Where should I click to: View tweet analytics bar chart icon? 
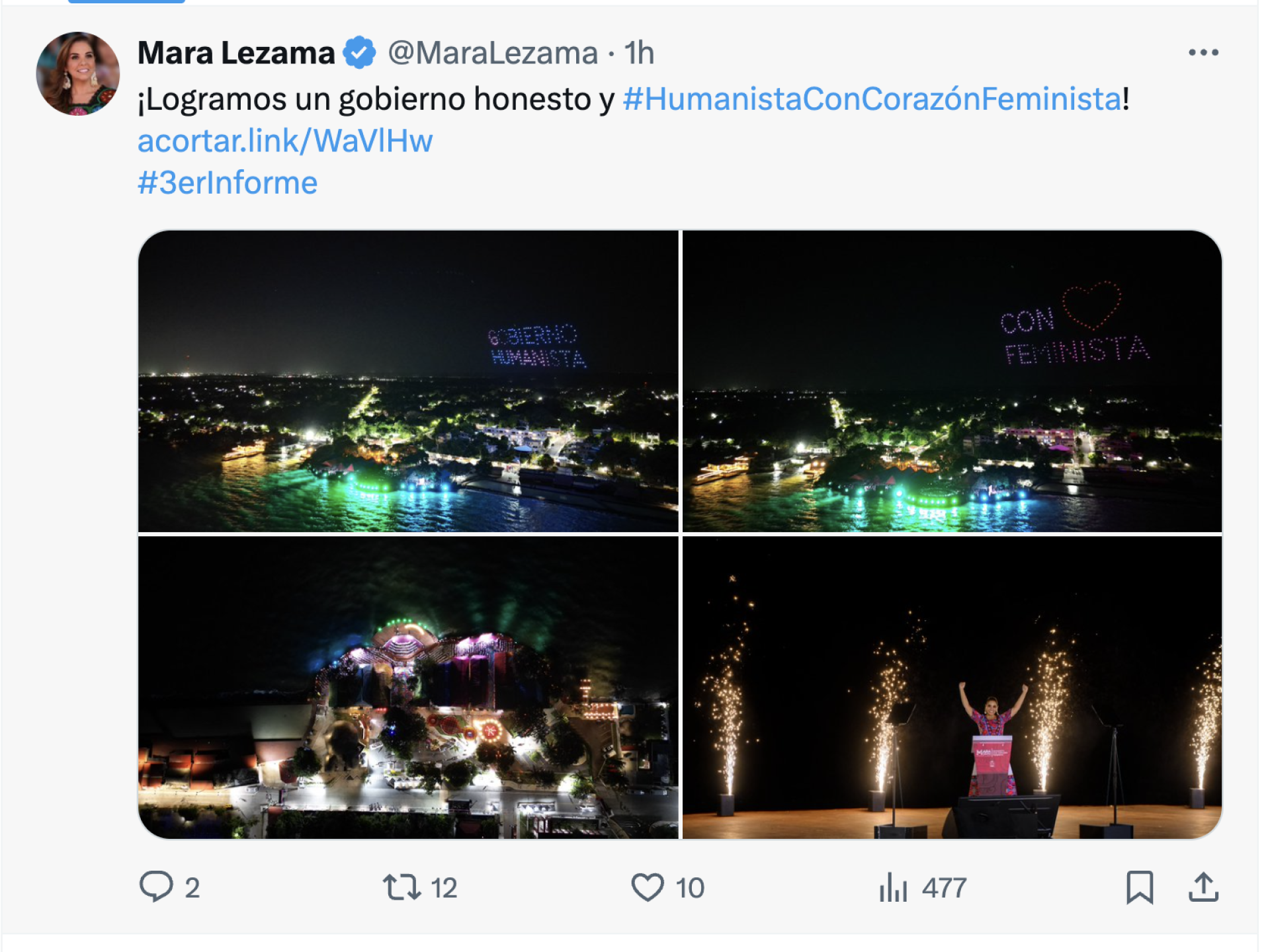[x=893, y=887]
